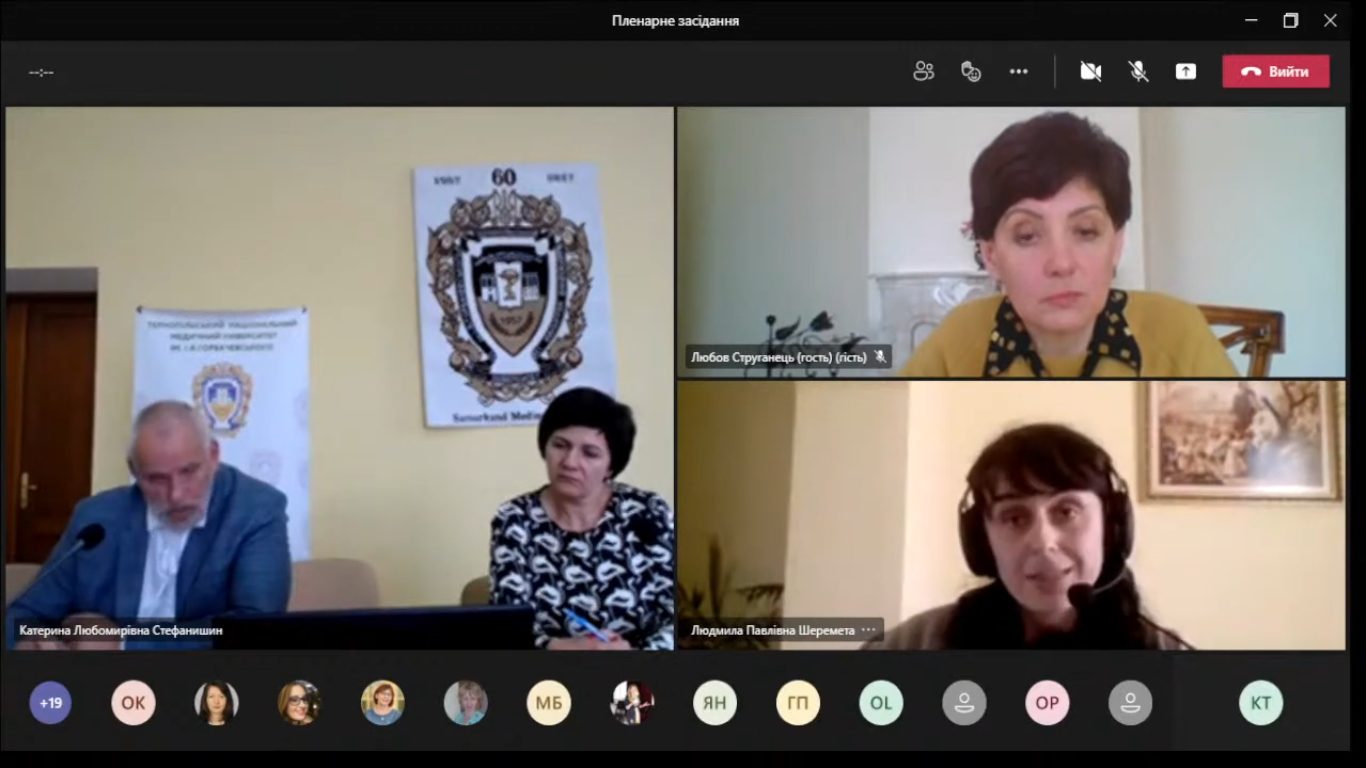Click the OP participant avatar
Screen dimensions: 1366x768
(1046, 703)
